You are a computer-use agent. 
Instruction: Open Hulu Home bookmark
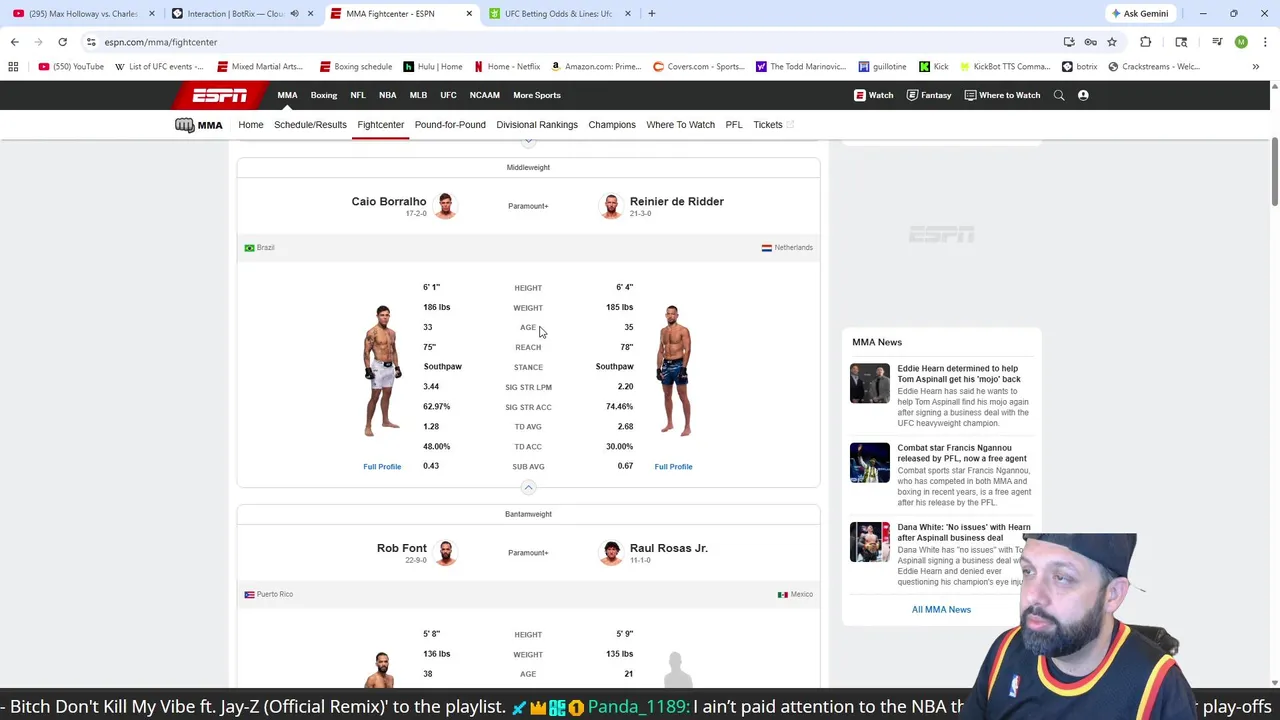(x=433, y=67)
